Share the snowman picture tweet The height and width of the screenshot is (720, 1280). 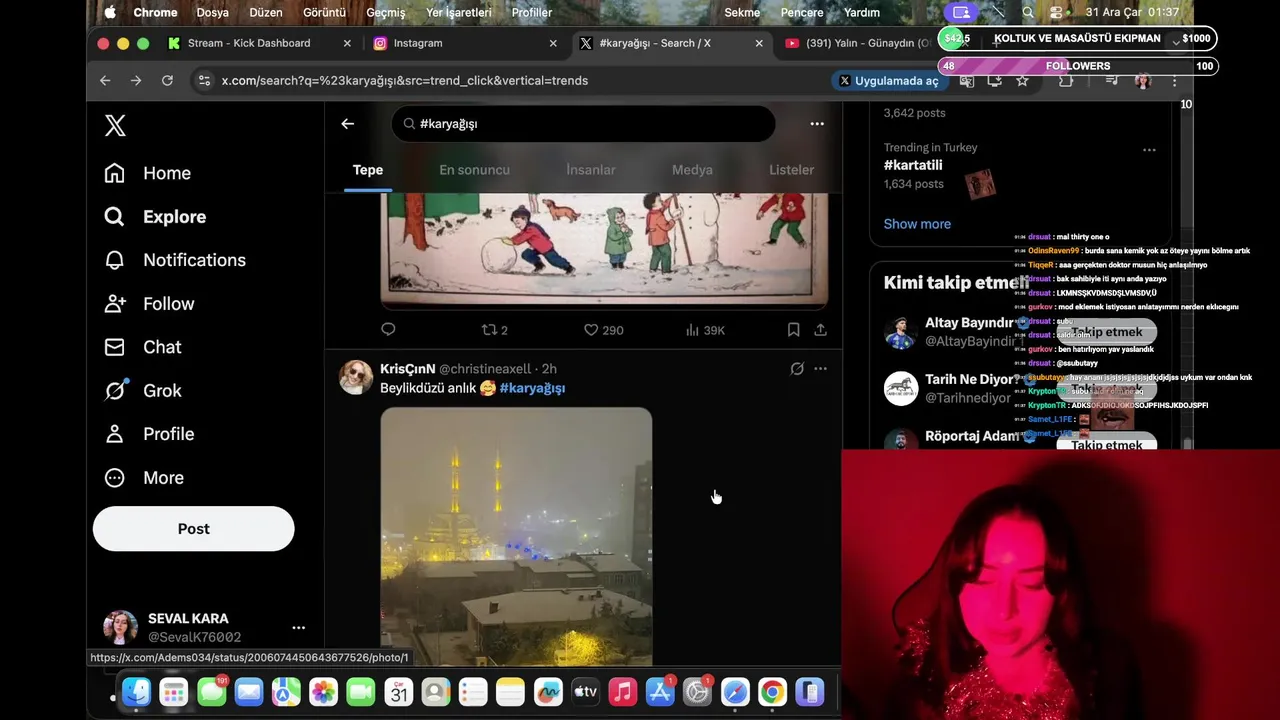pos(820,329)
